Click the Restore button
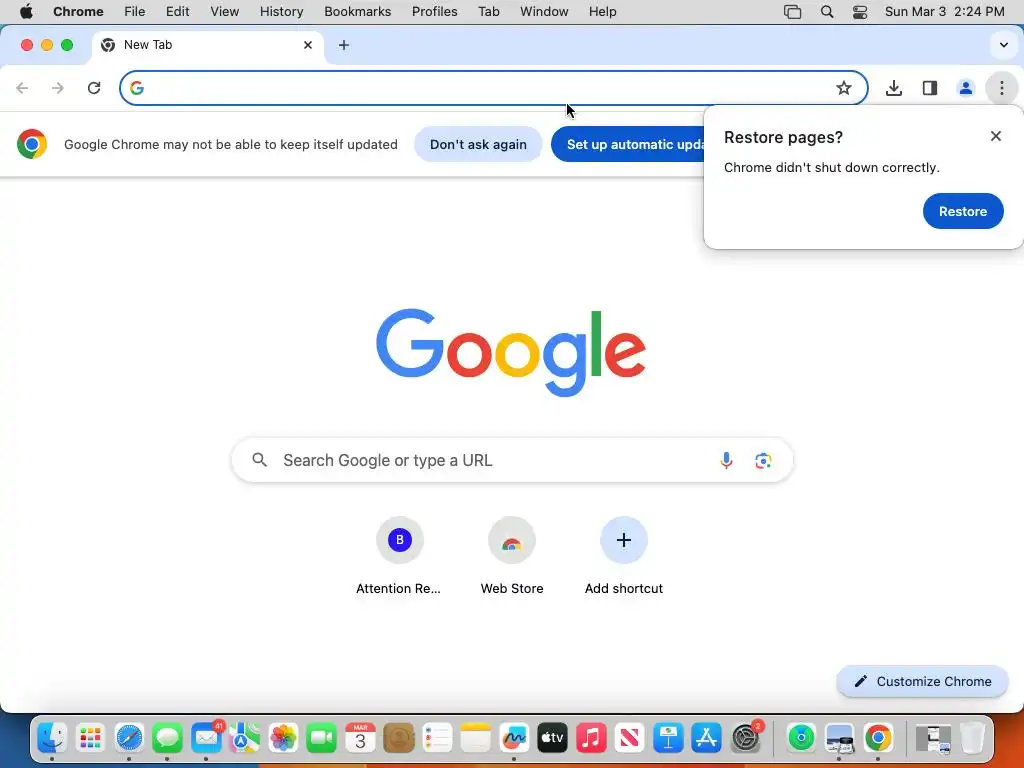 pyautogui.click(x=963, y=211)
